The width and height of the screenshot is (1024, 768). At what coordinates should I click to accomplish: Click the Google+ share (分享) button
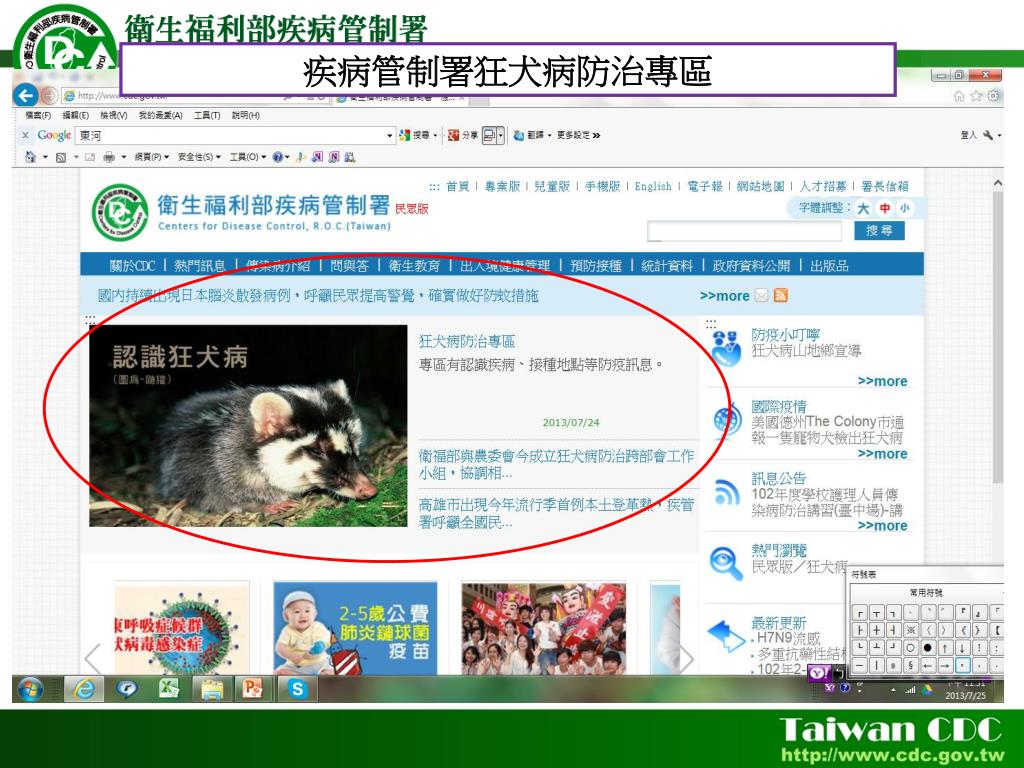tap(462, 135)
